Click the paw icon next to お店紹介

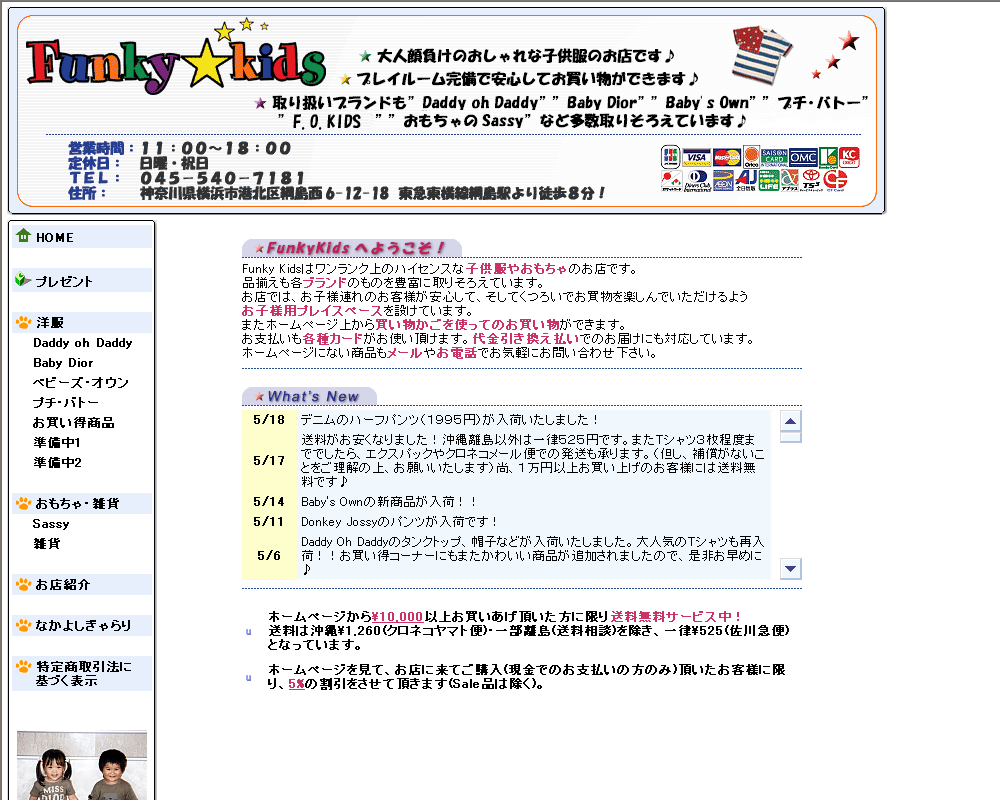tap(24, 584)
